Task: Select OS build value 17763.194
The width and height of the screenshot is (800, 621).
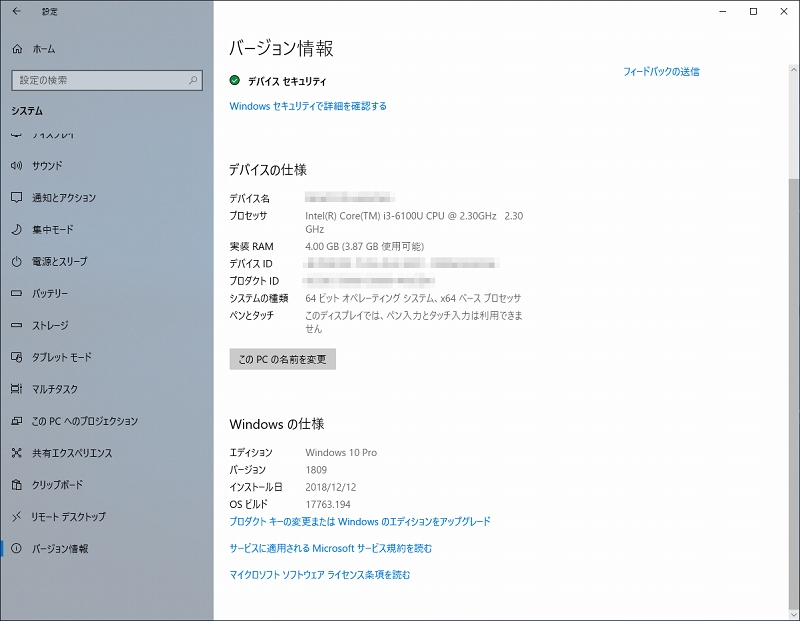Action: (328, 504)
